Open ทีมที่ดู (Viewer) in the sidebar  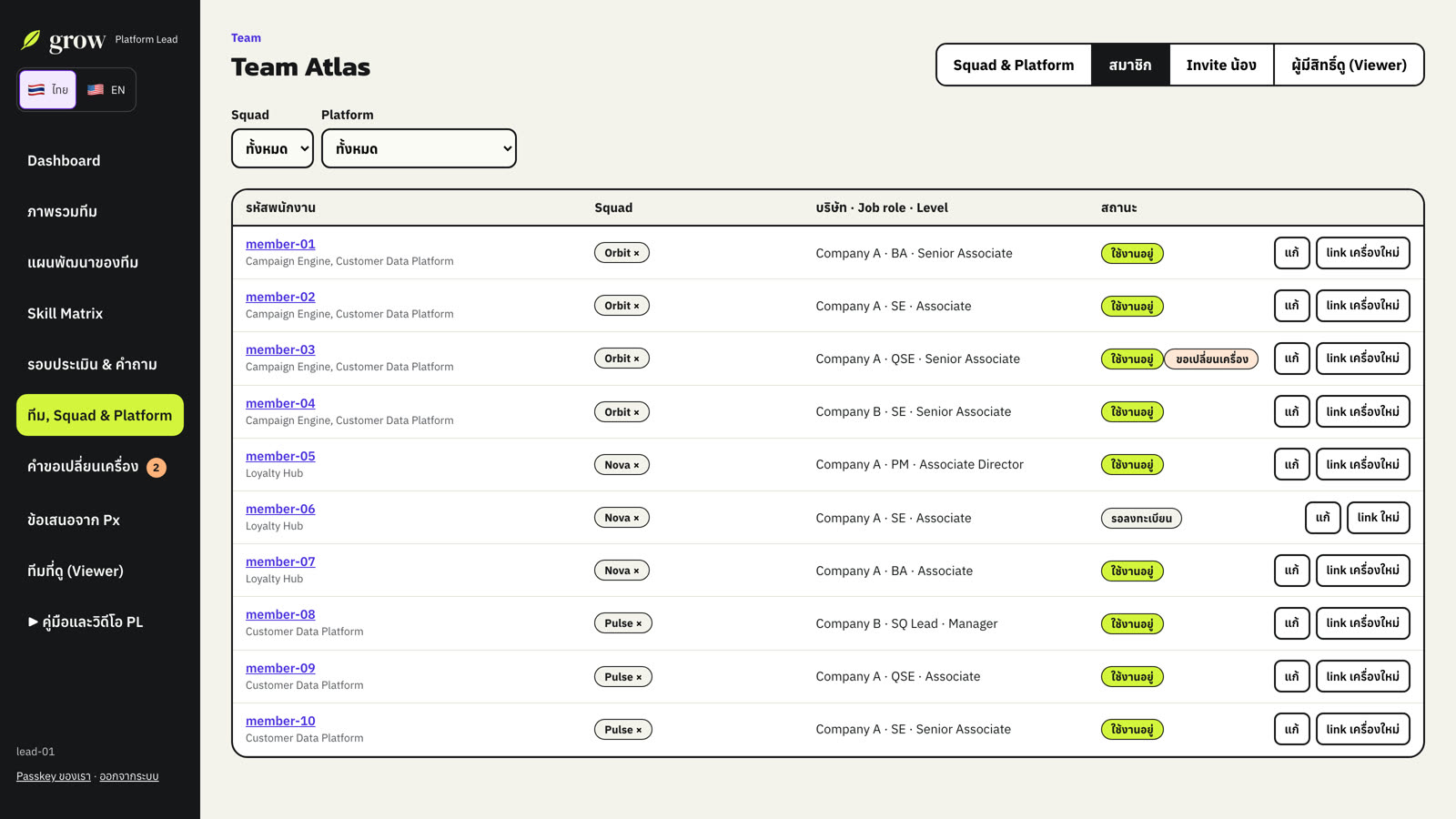click(100, 571)
